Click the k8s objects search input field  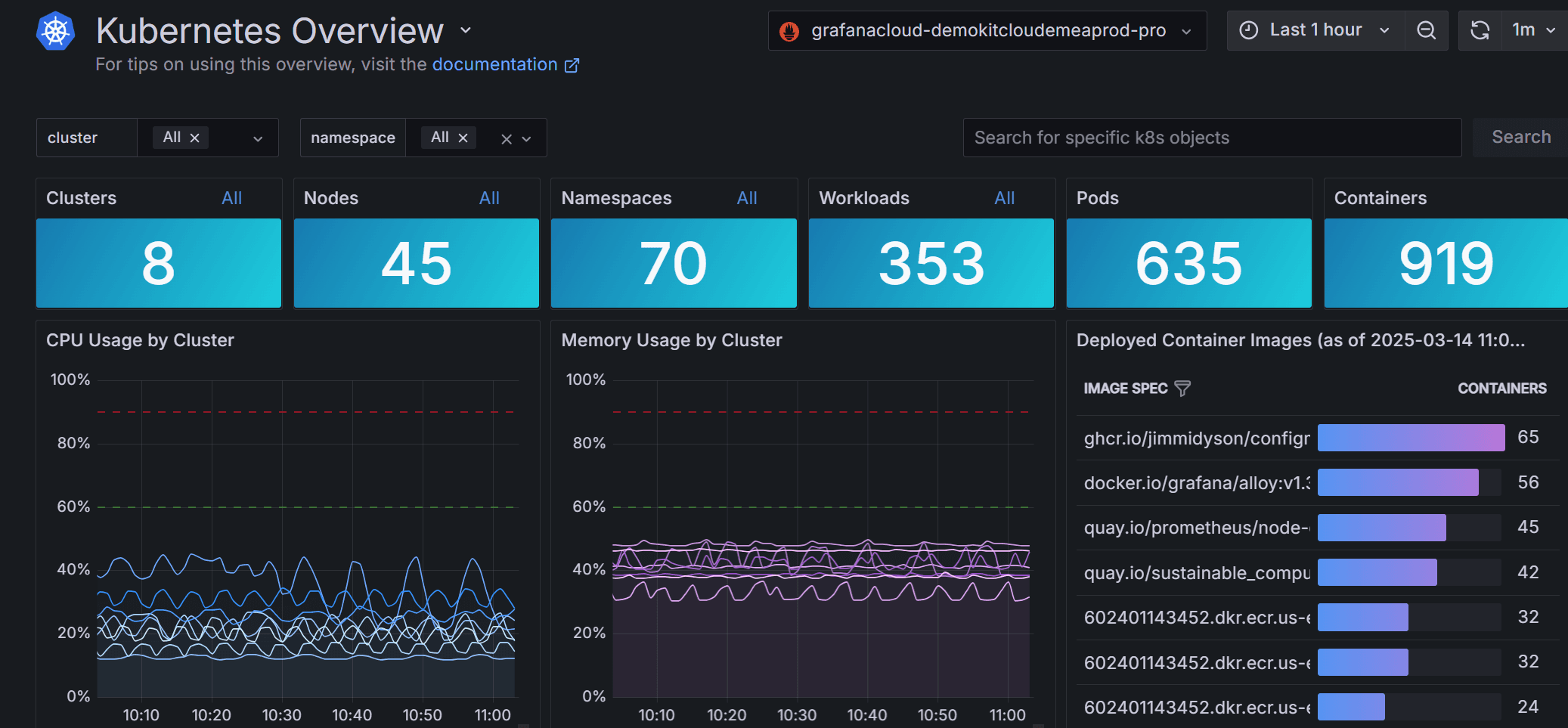click(x=1210, y=137)
